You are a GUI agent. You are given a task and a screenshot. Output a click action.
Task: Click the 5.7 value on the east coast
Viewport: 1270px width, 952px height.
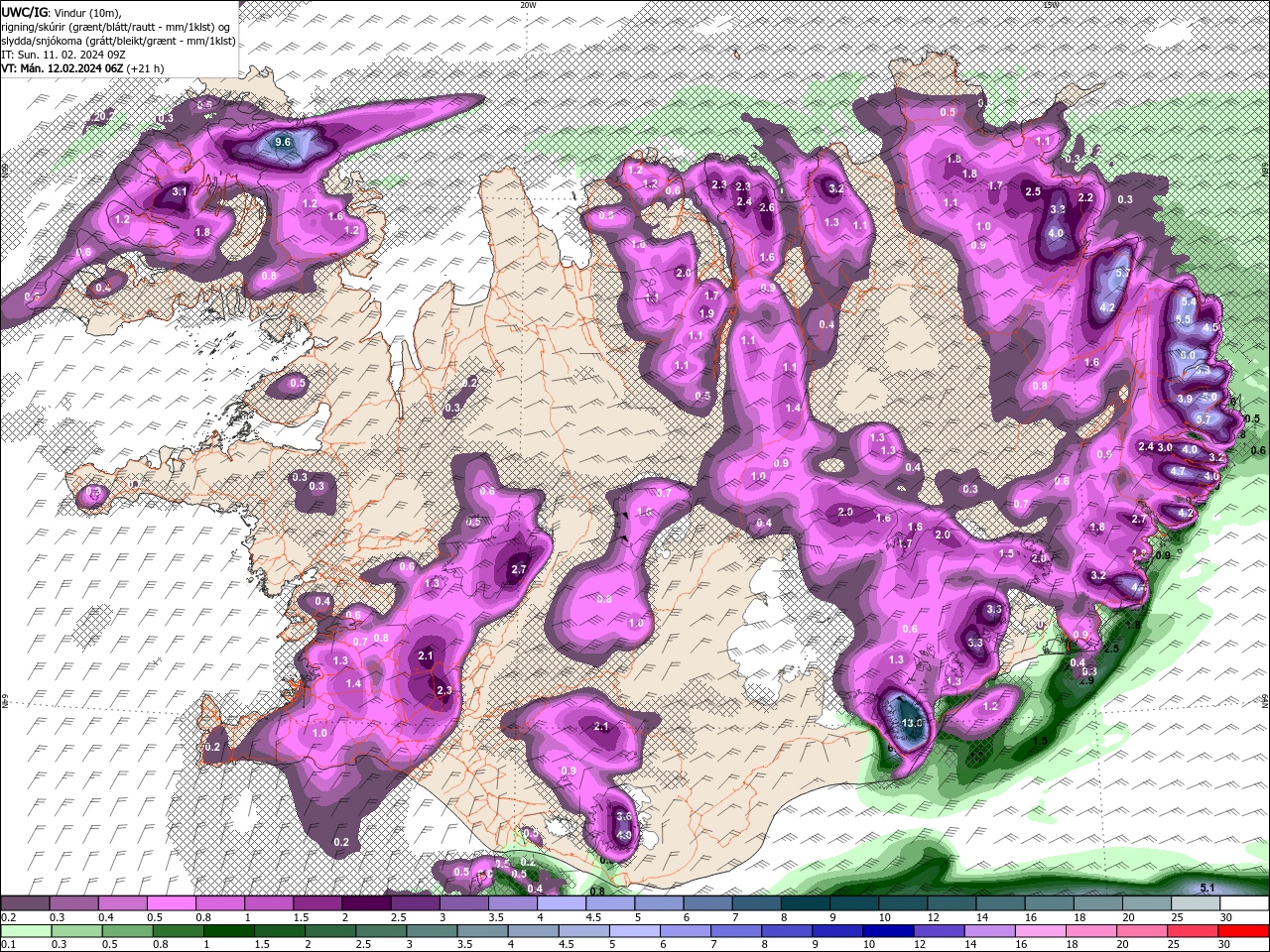1203,419
